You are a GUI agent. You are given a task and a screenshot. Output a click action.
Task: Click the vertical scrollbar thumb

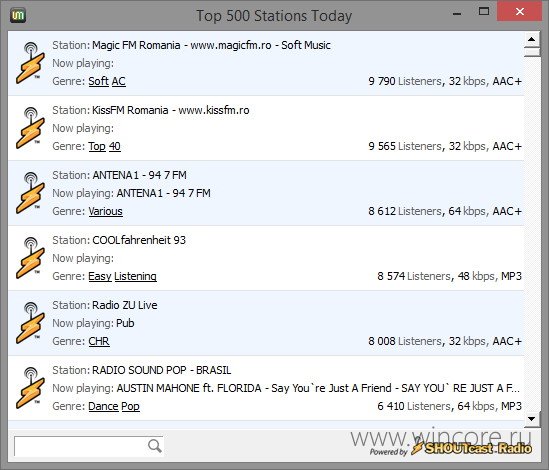(531, 52)
